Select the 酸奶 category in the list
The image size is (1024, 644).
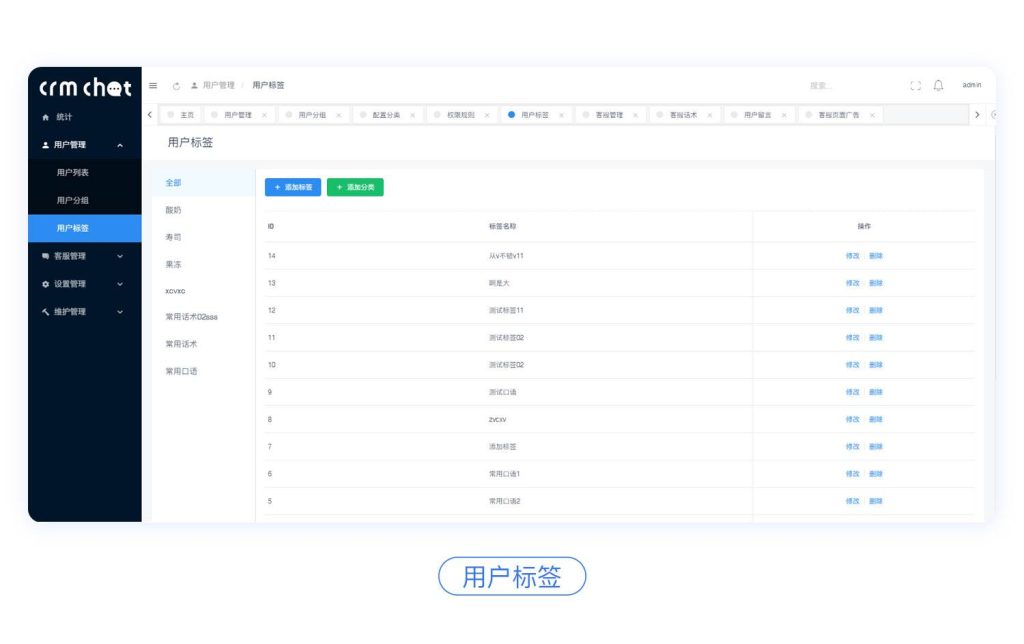174,210
